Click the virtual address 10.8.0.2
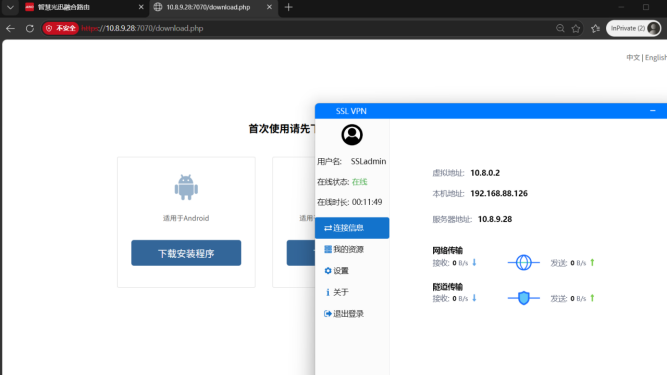Screen dimensions: 667x376 click(485, 173)
